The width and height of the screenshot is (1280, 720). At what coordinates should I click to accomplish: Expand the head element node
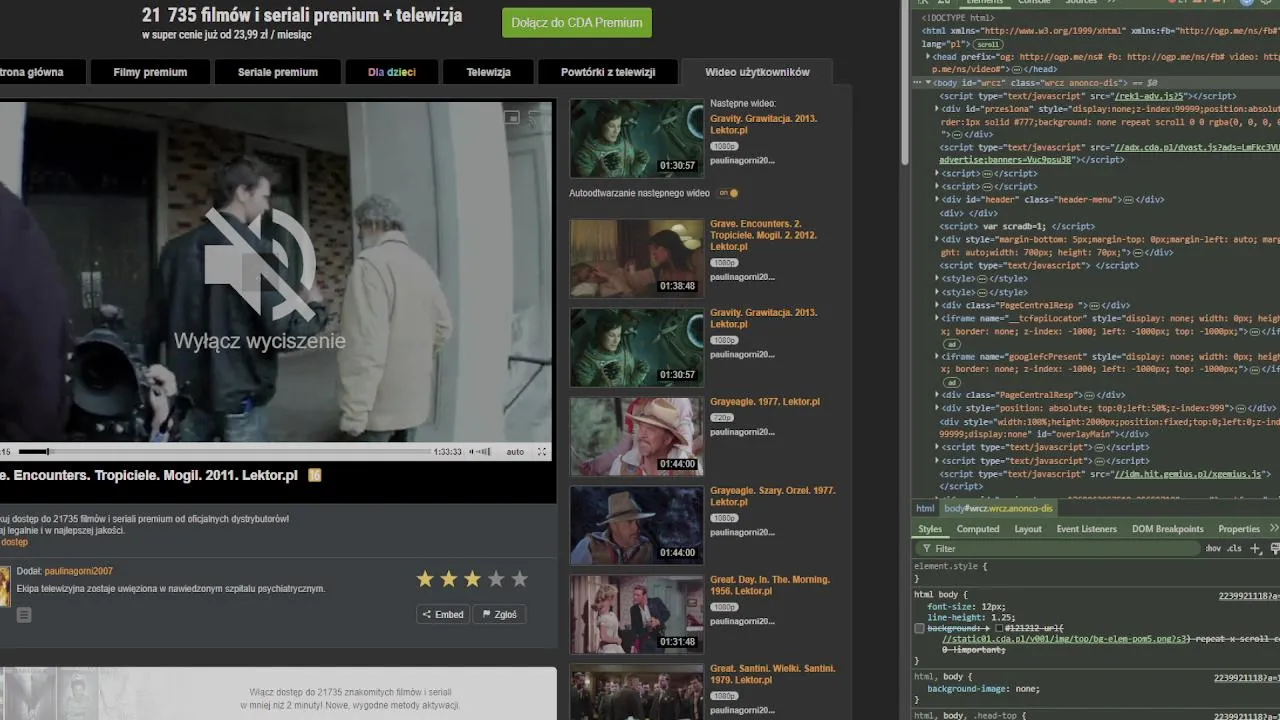[x=927, y=57]
